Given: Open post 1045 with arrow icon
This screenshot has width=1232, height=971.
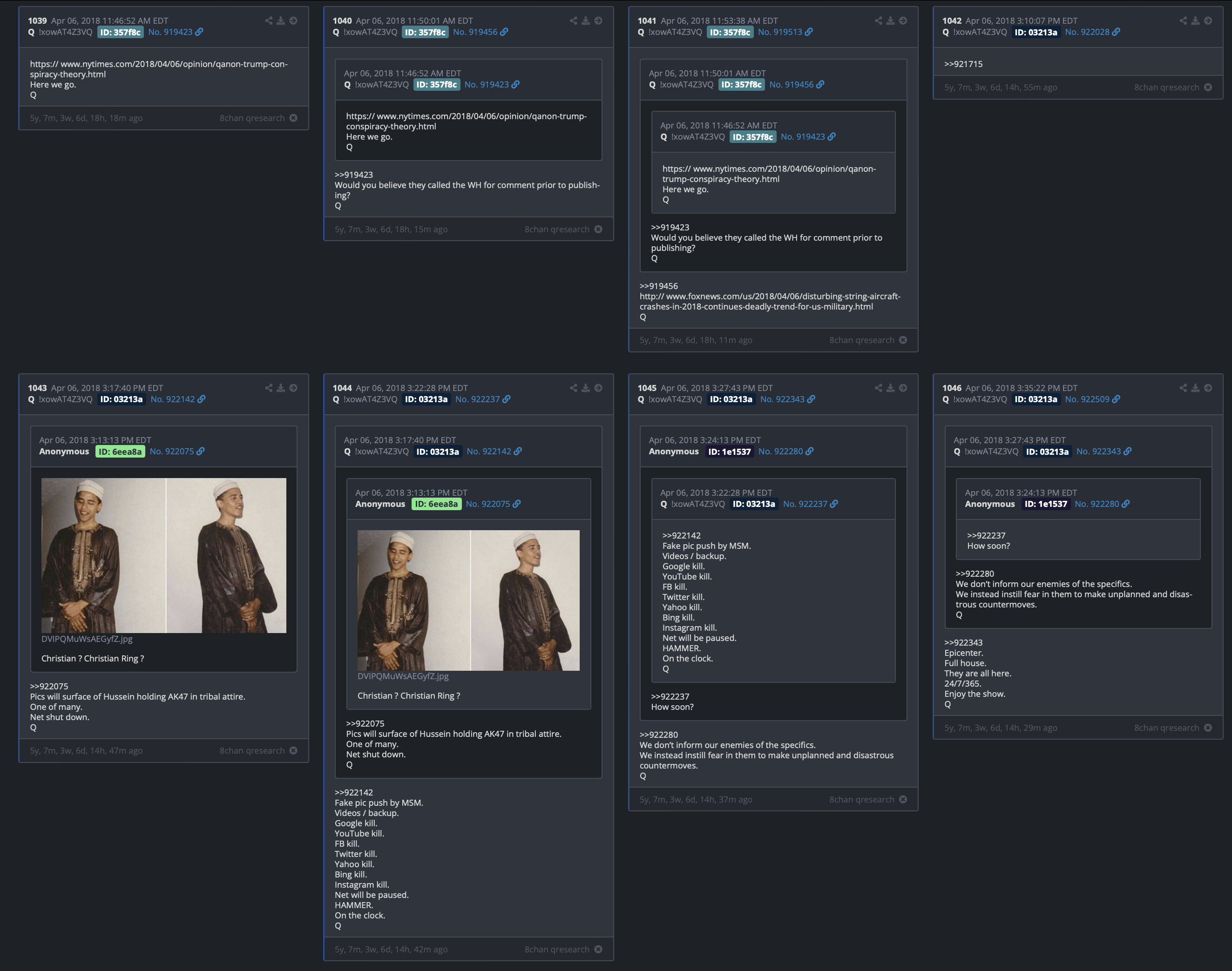Looking at the screenshot, I should pyautogui.click(x=903, y=388).
